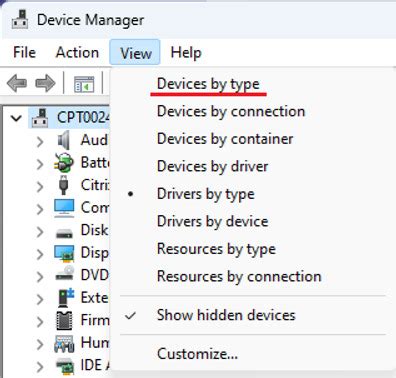Image resolution: width=396 pixels, height=378 pixels.
Task: Open the Action menu
Action: [x=77, y=52]
